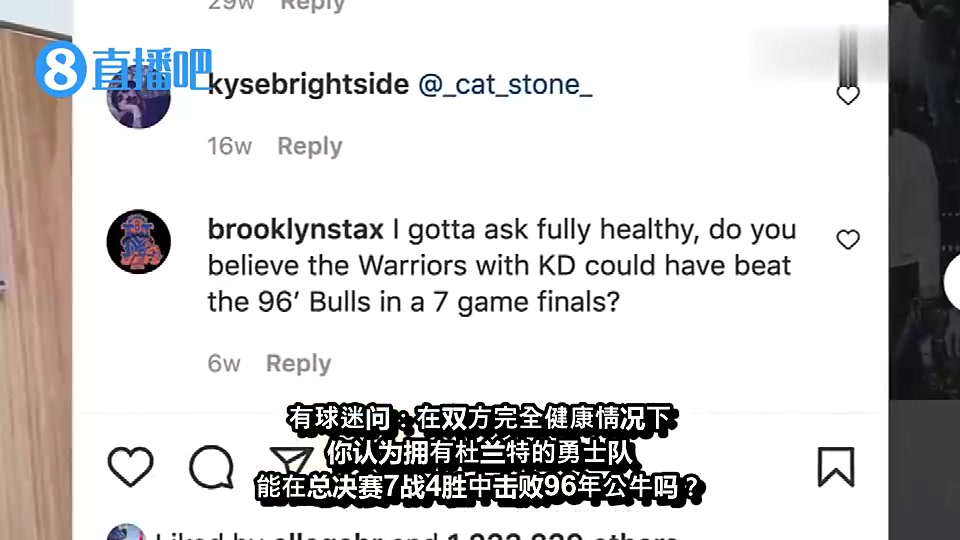The height and width of the screenshot is (540, 960).
Task: Select the Warriors vs 96' Bulls comment text
Action: tap(502, 266)
